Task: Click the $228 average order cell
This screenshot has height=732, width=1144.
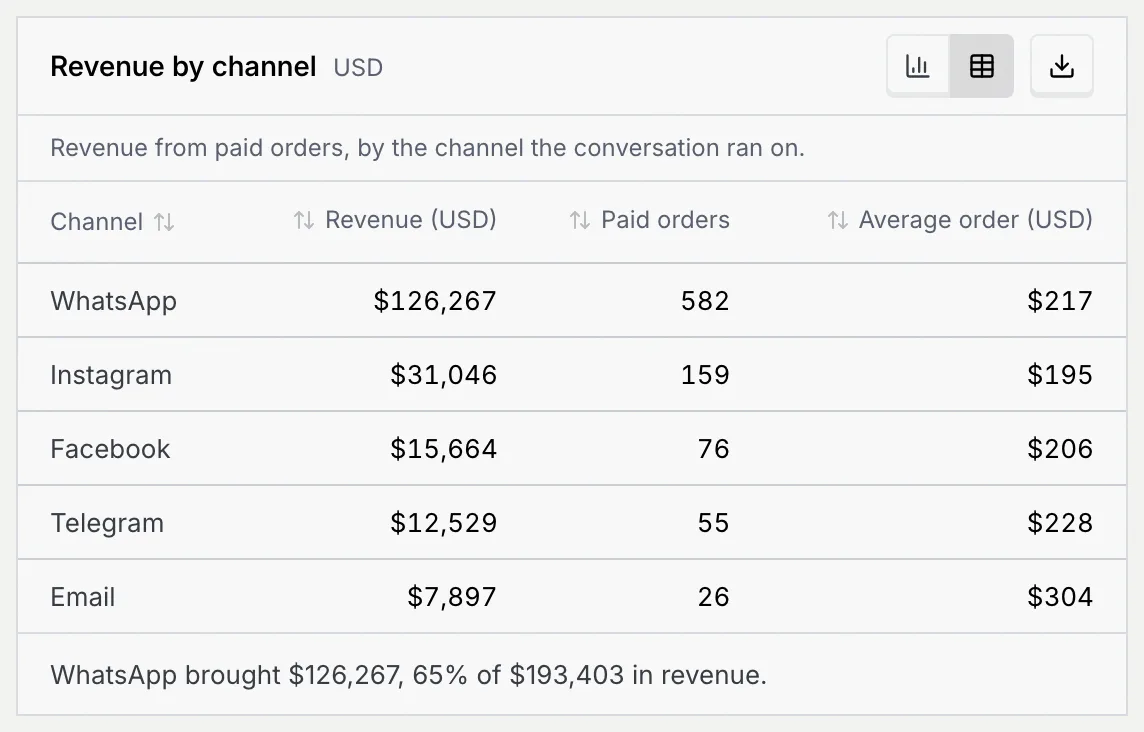Action: 1059,523
